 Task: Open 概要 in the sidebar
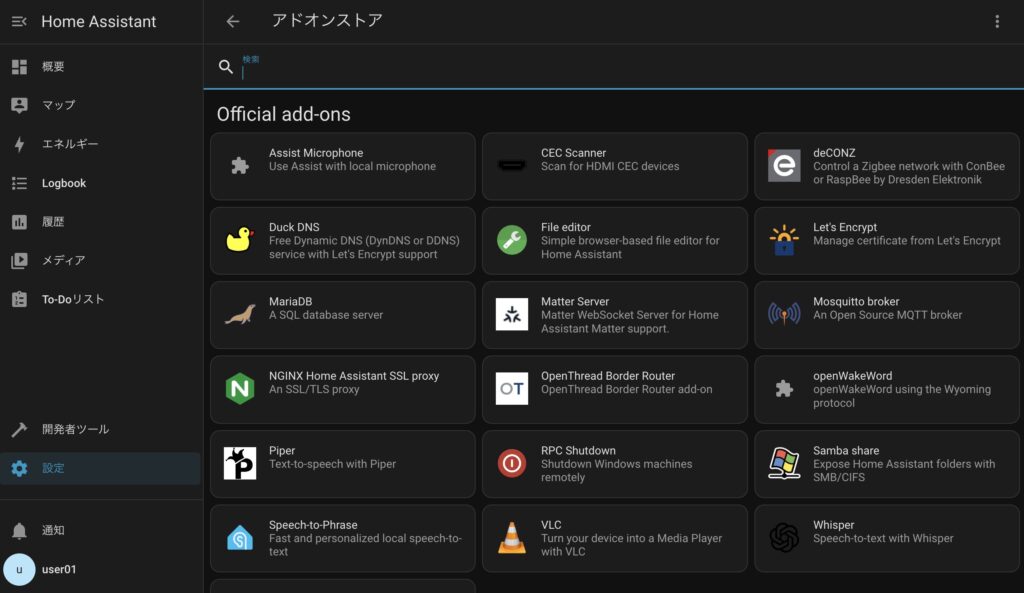click(101, 67)
